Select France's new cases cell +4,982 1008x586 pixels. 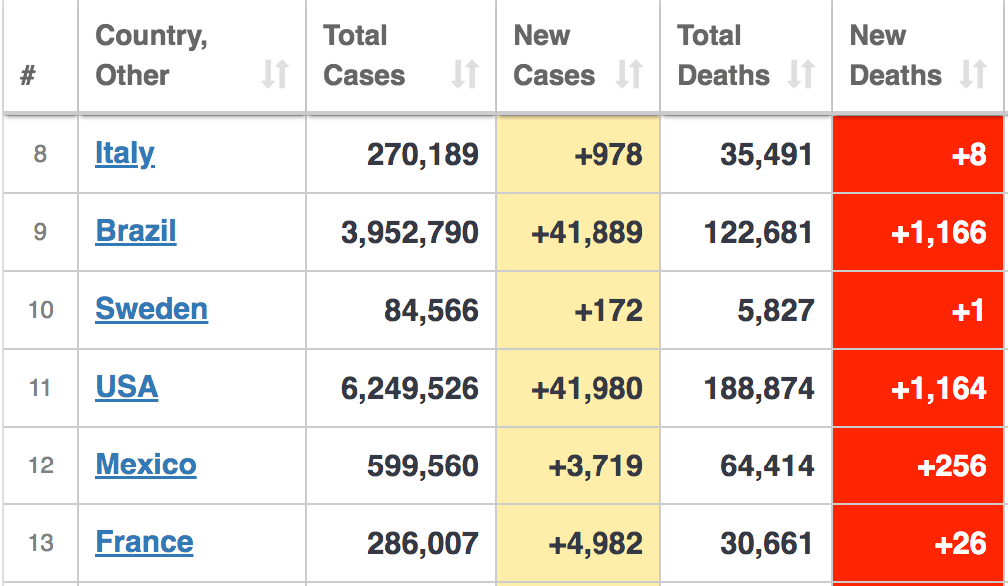point(578,544)
